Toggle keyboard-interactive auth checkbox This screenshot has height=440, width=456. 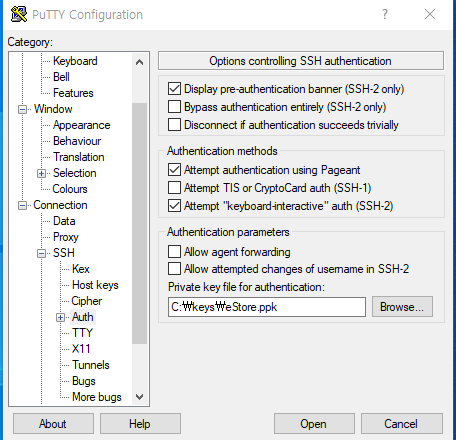coord(174,206)
